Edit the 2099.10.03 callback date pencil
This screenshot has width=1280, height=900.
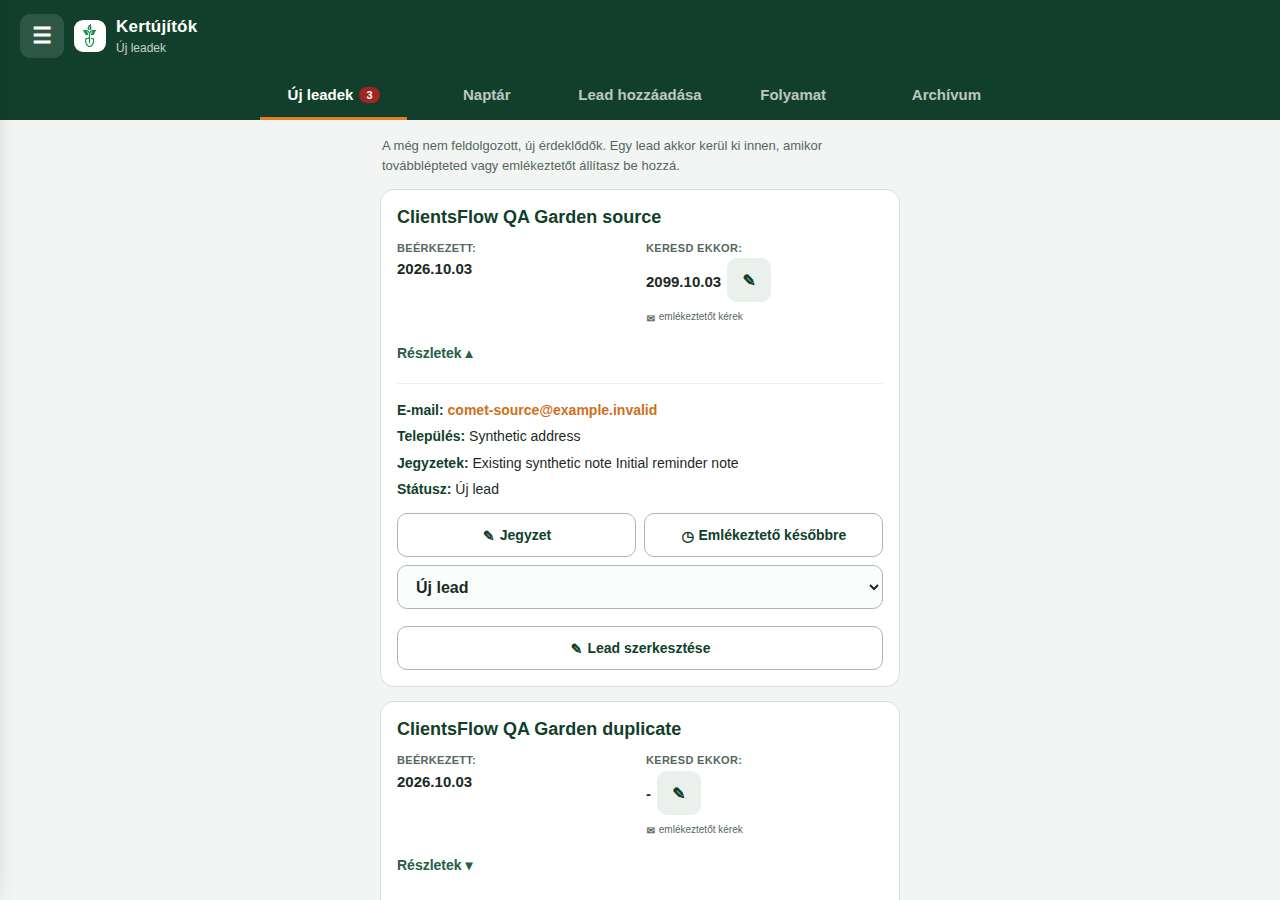[x=749, y=280]
